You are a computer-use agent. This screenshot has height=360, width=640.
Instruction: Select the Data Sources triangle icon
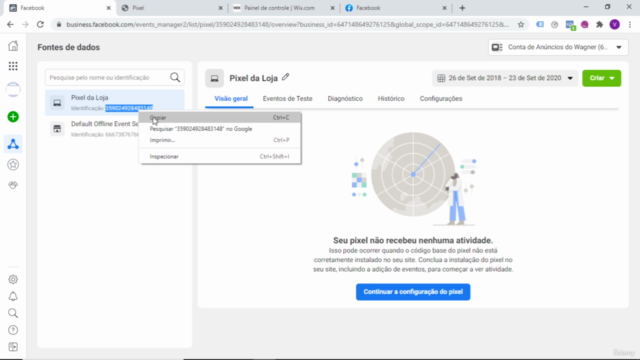point(13,144)
